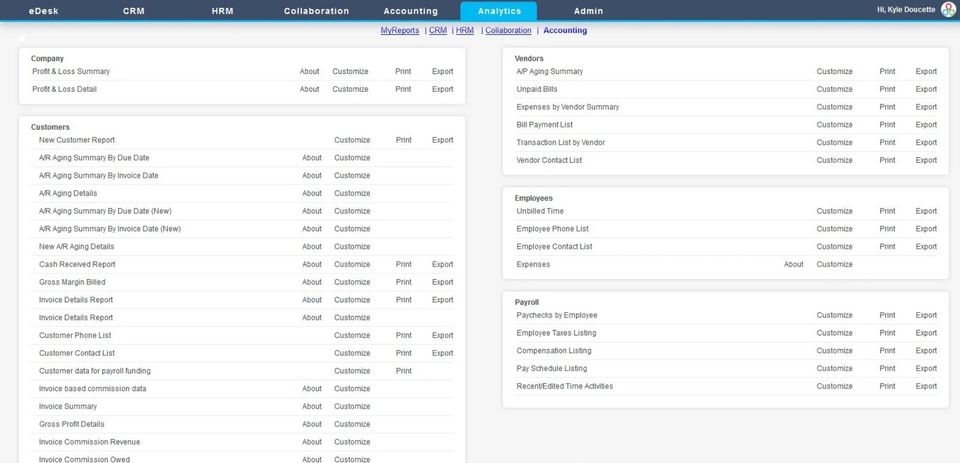Screen dimensions: 960x463
Task: Go to the Accounting main tab
Action: point(411,11)
